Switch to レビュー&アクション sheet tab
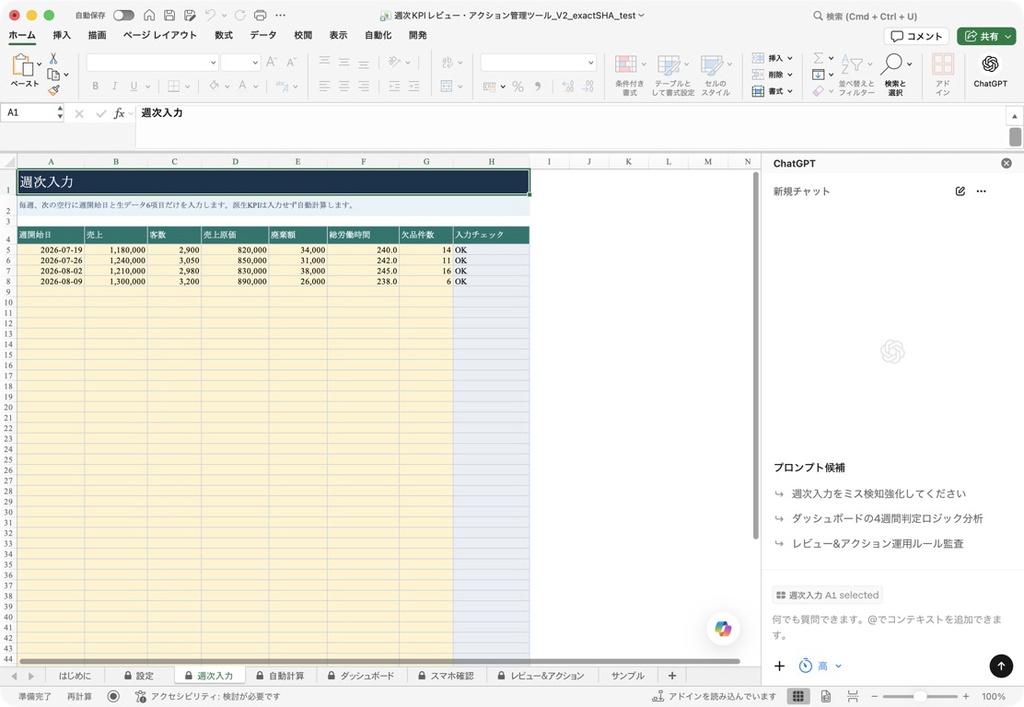 click(541, 676)
